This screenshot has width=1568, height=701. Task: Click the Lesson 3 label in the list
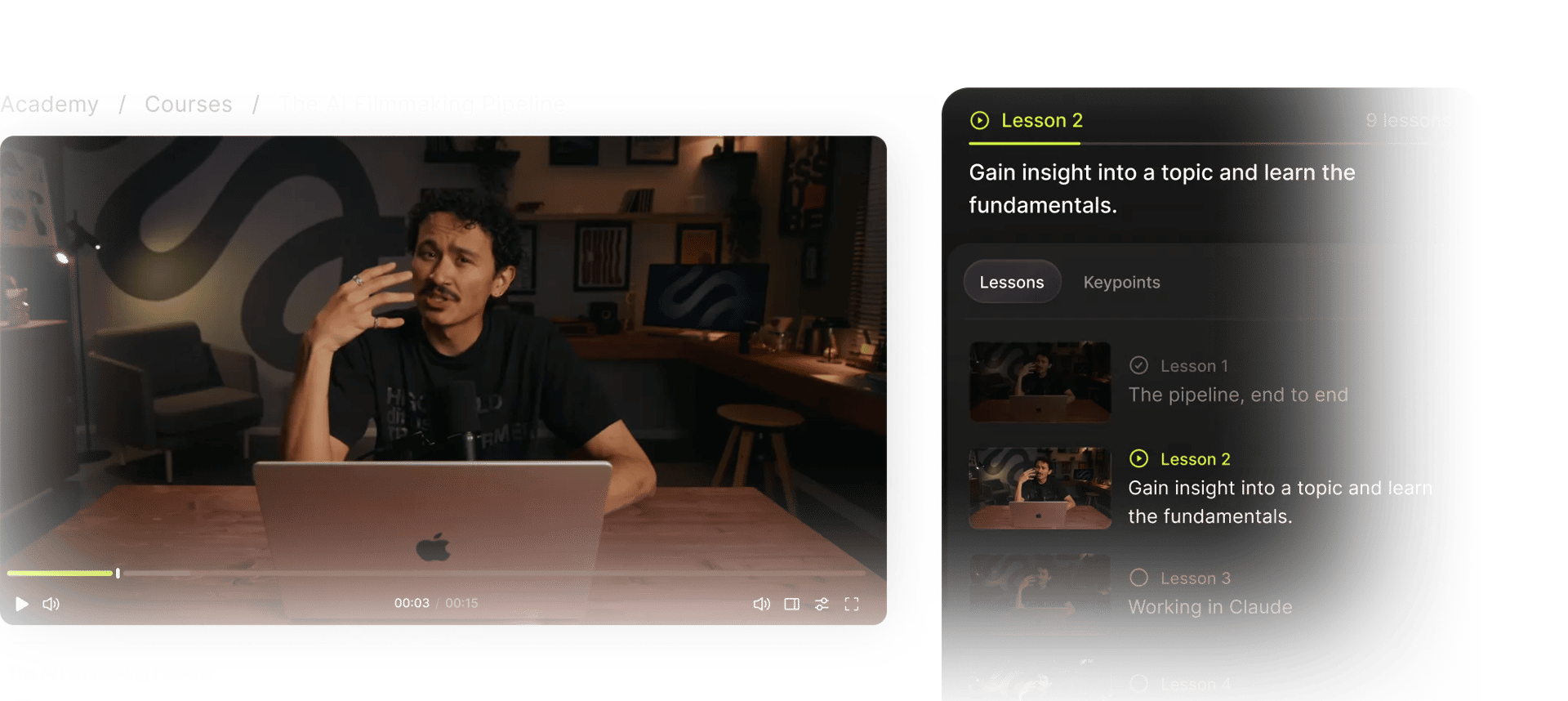1196,578
